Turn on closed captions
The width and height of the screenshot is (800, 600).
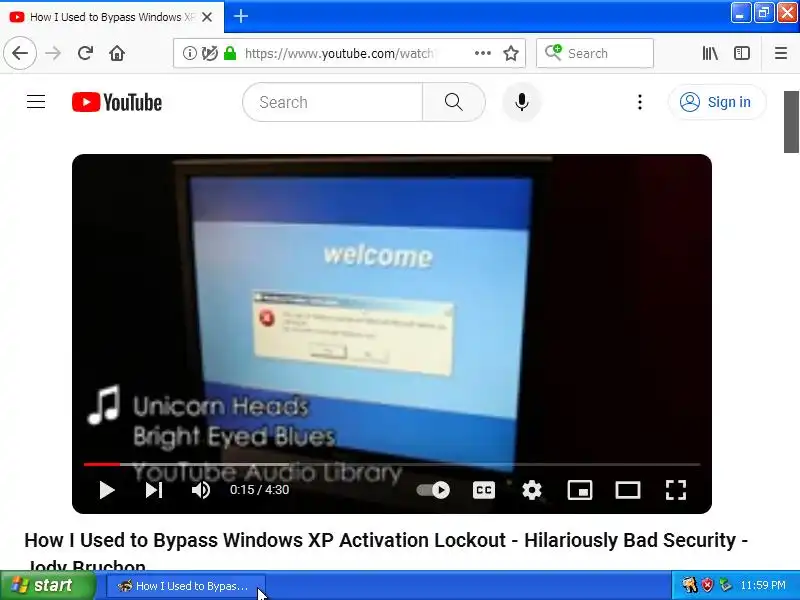(484, 490)
